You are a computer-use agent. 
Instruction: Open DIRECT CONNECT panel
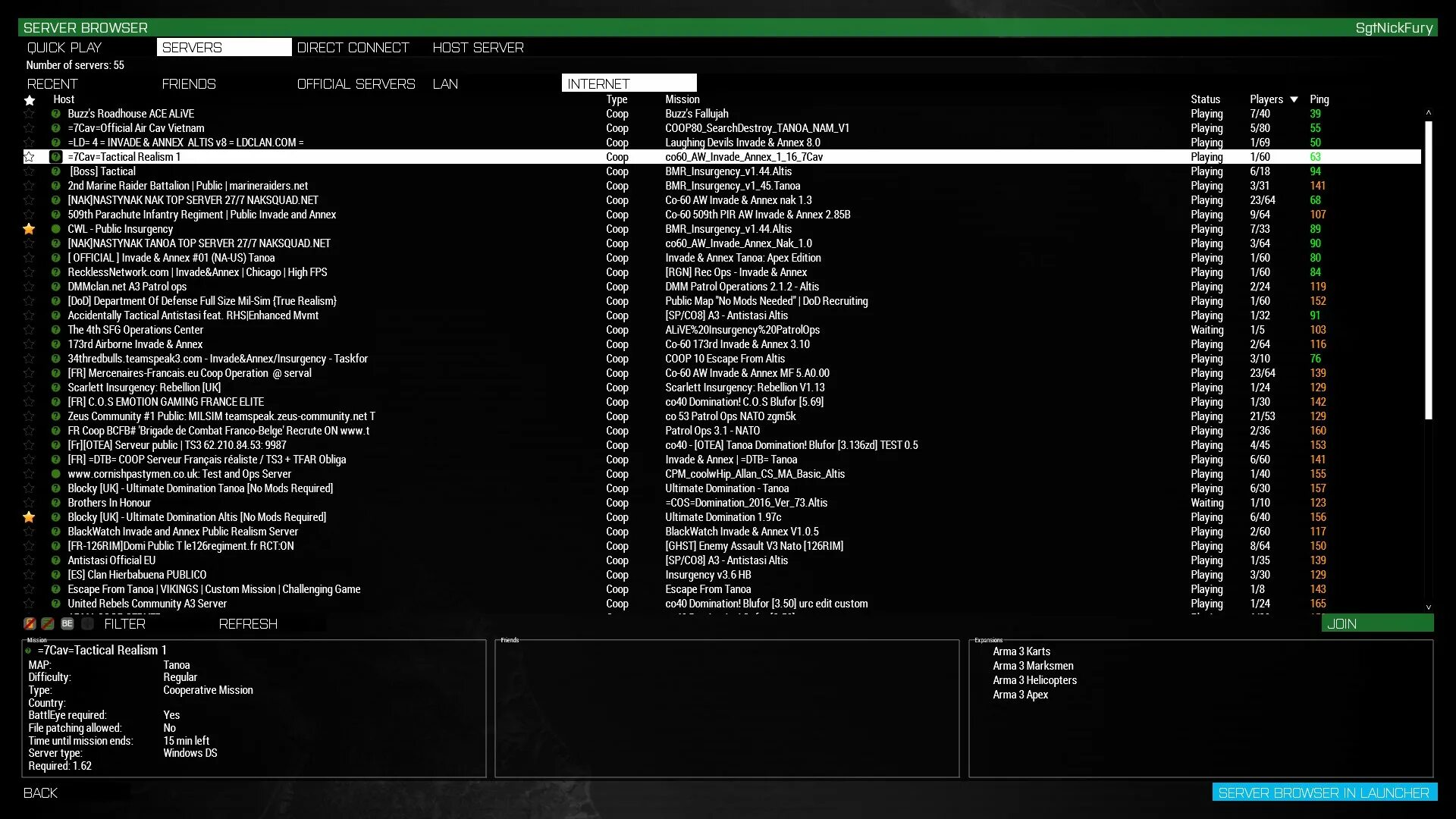pyautogui.click(x=352, y=47)
